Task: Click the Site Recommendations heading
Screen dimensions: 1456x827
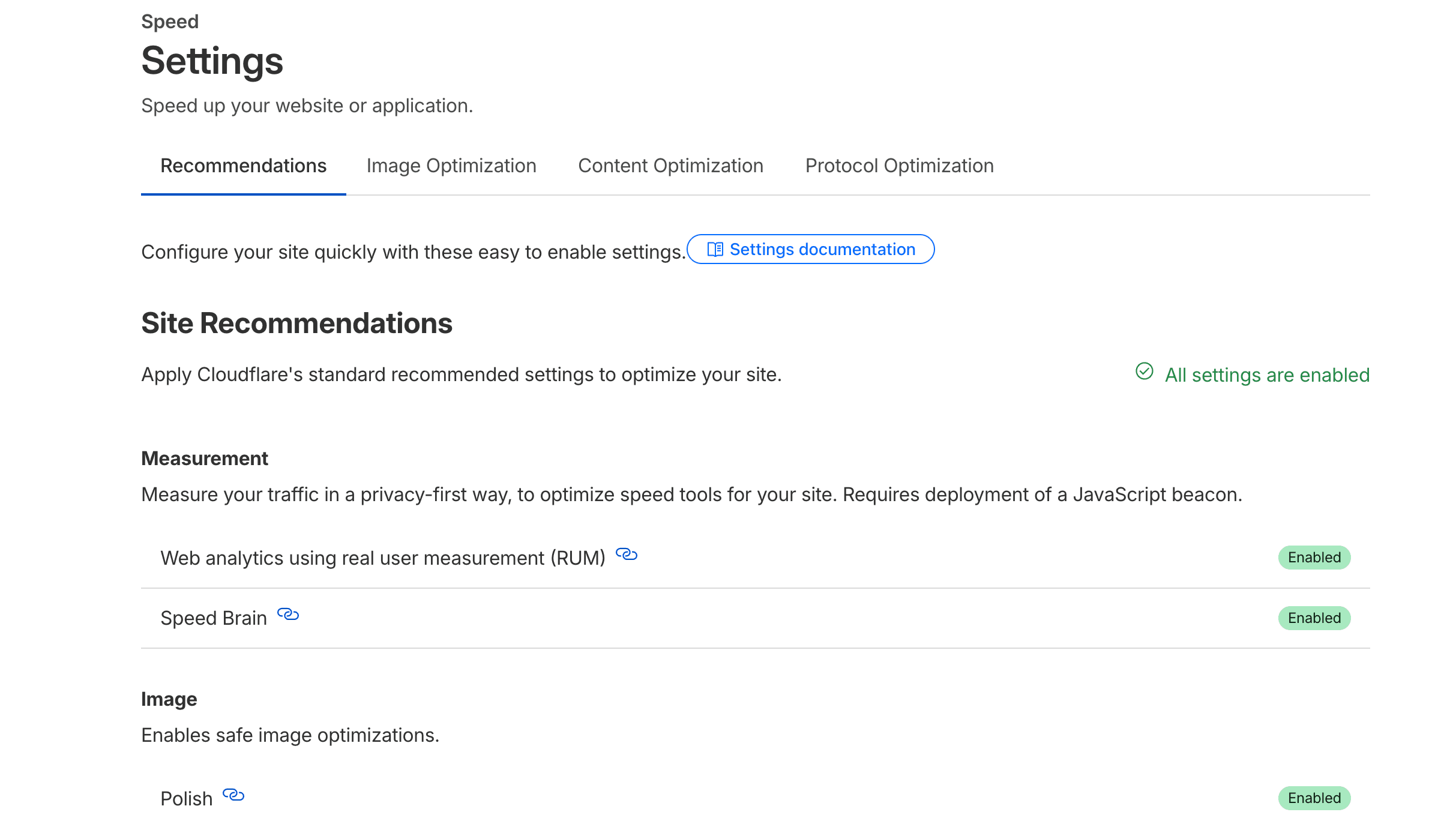Action: [296, 323]
